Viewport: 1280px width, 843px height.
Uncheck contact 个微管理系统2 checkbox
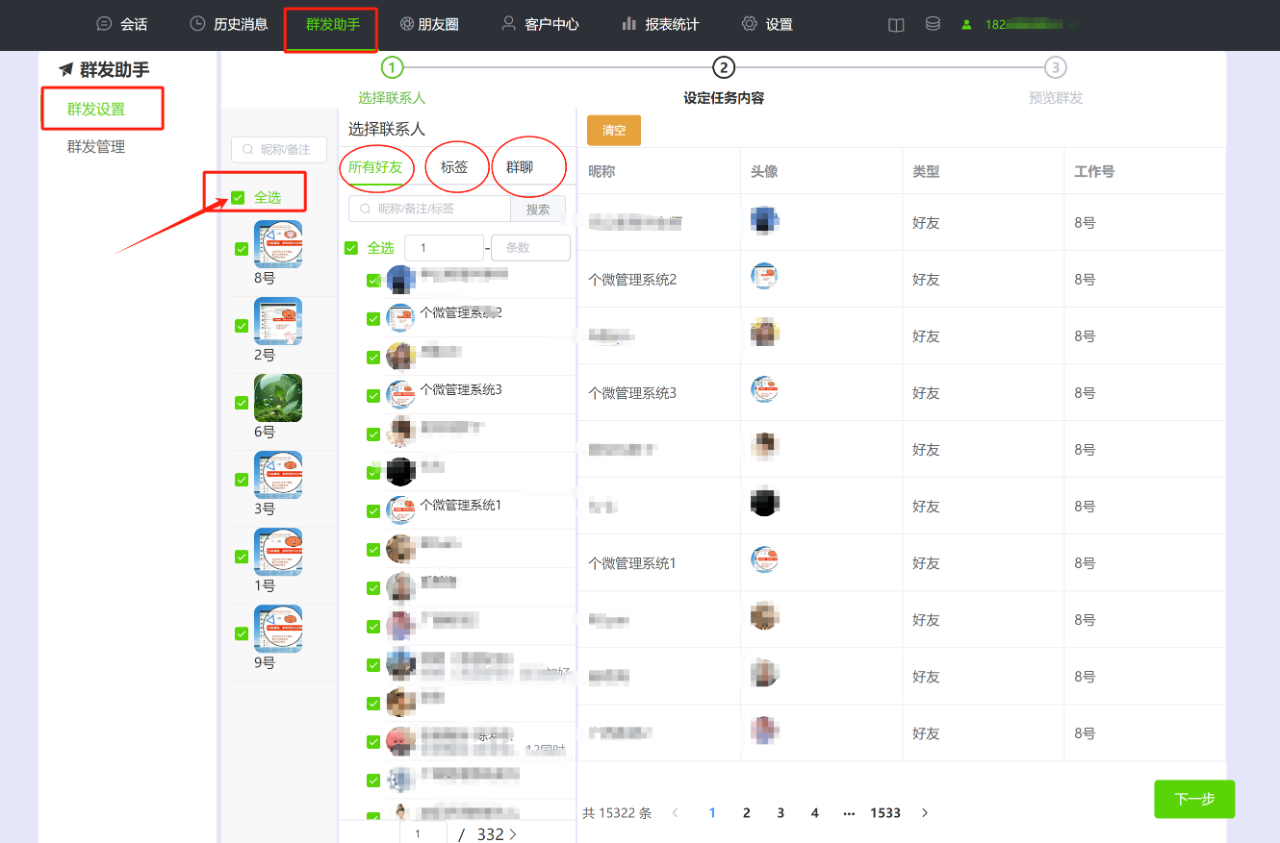coord(373,319)
